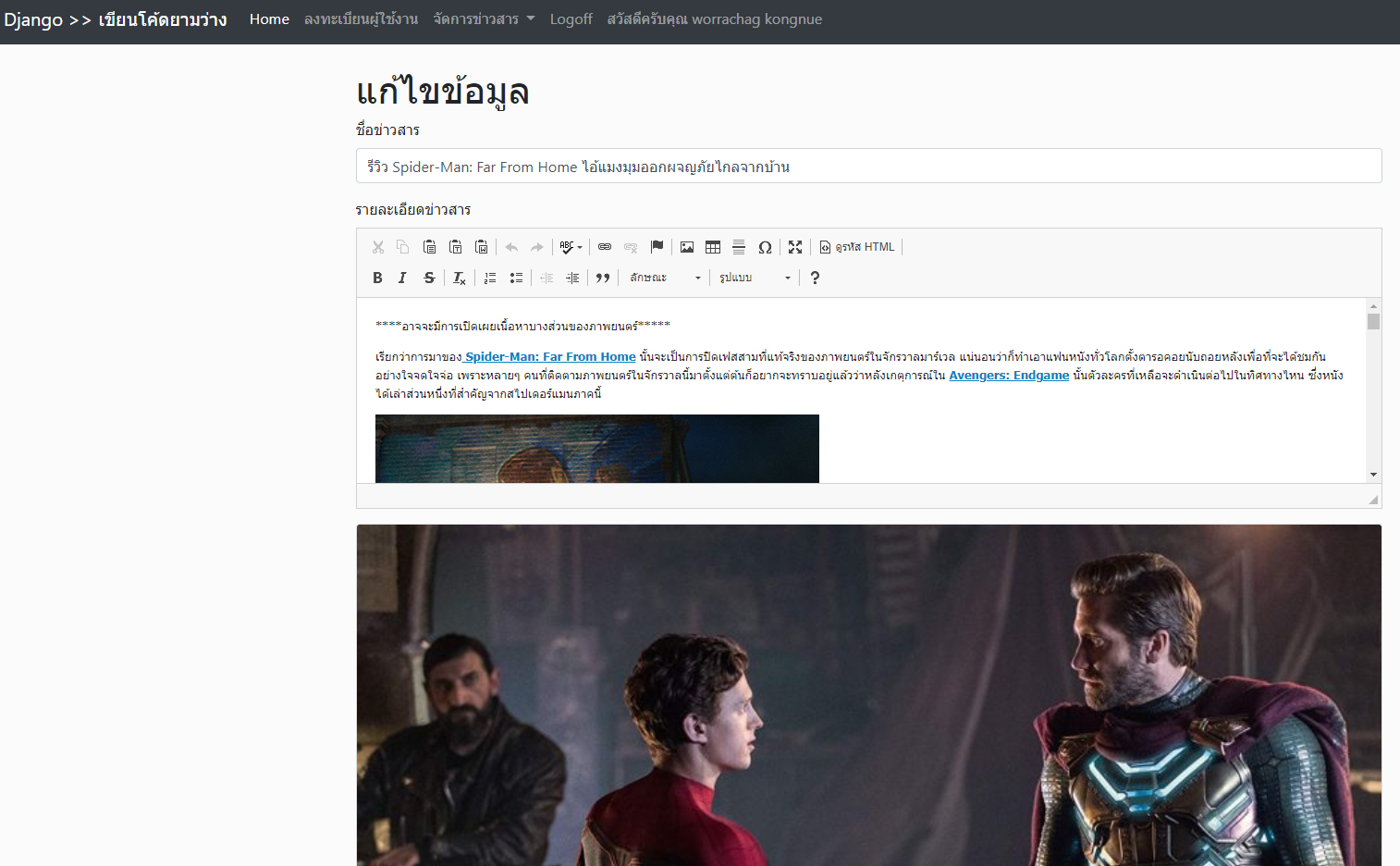
Task: Click the Copy icon in editor toolbar
Action: click(403, 247)
